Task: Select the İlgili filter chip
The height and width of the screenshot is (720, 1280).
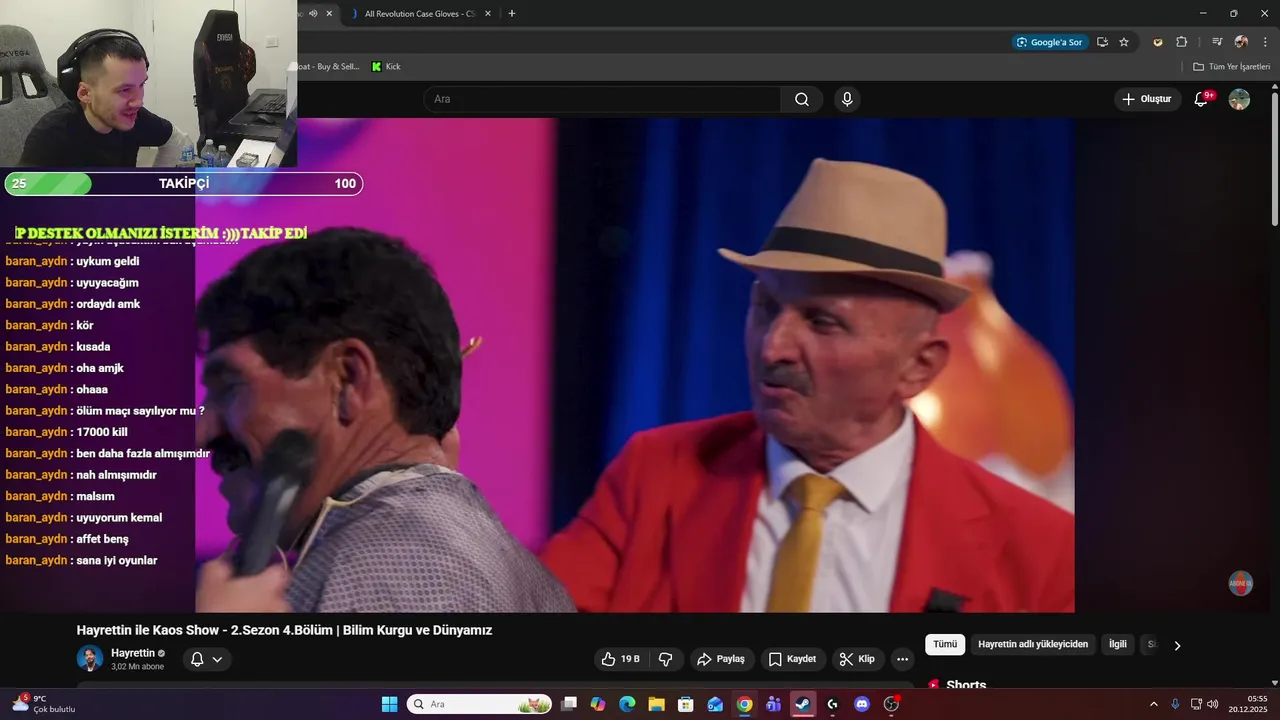Action: 1118,645
